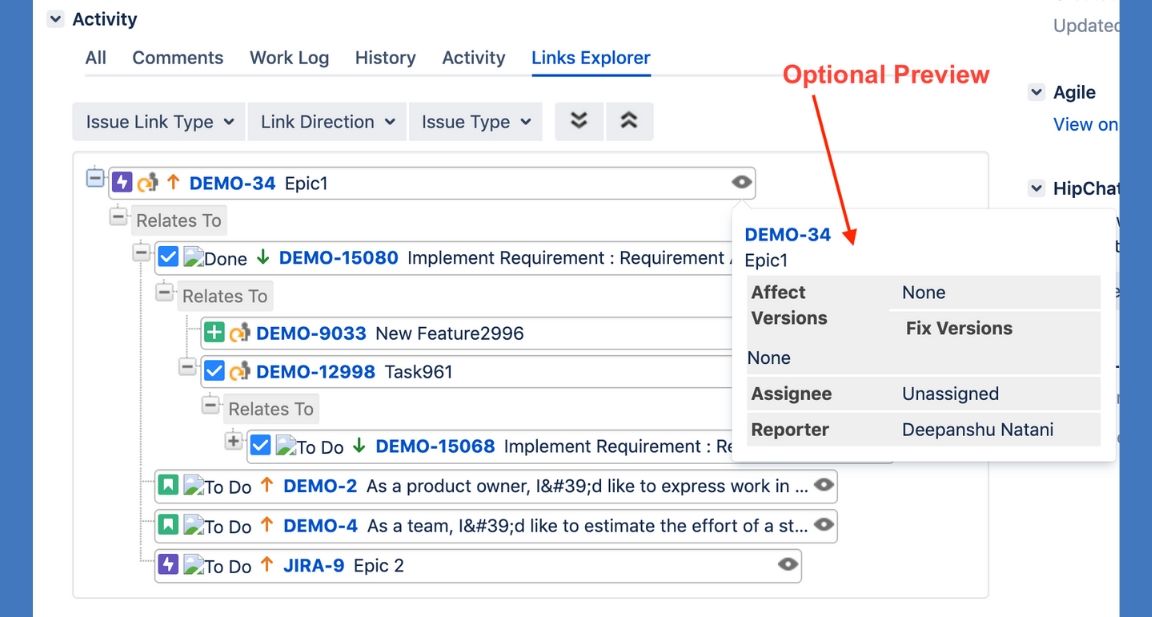Toggle preview eye icon for DEMO-34
Viewport: 1152px width, 617px height.
click(741, 182)
